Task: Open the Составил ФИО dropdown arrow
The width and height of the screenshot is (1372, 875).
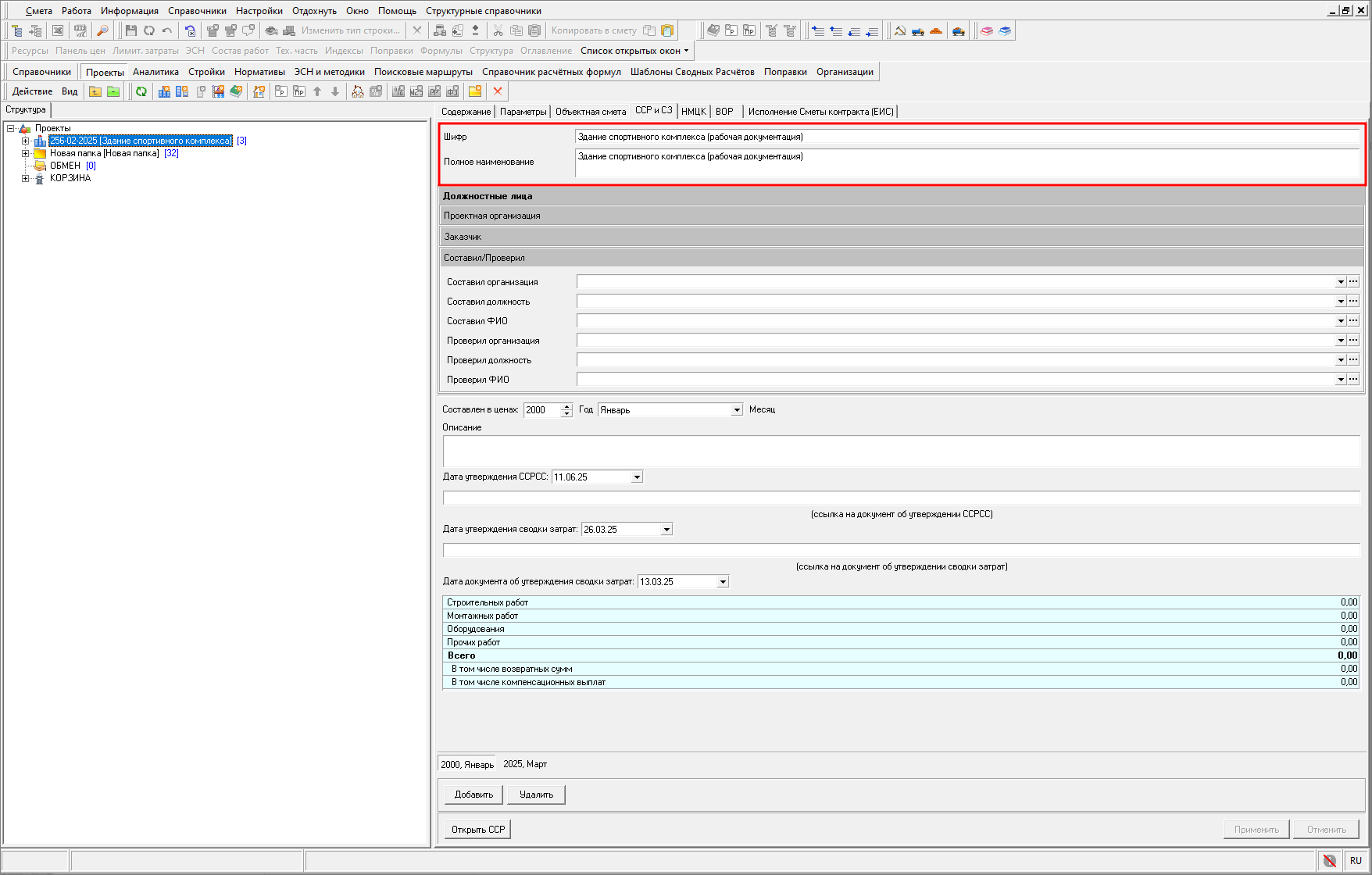Action: [1341, 321]
